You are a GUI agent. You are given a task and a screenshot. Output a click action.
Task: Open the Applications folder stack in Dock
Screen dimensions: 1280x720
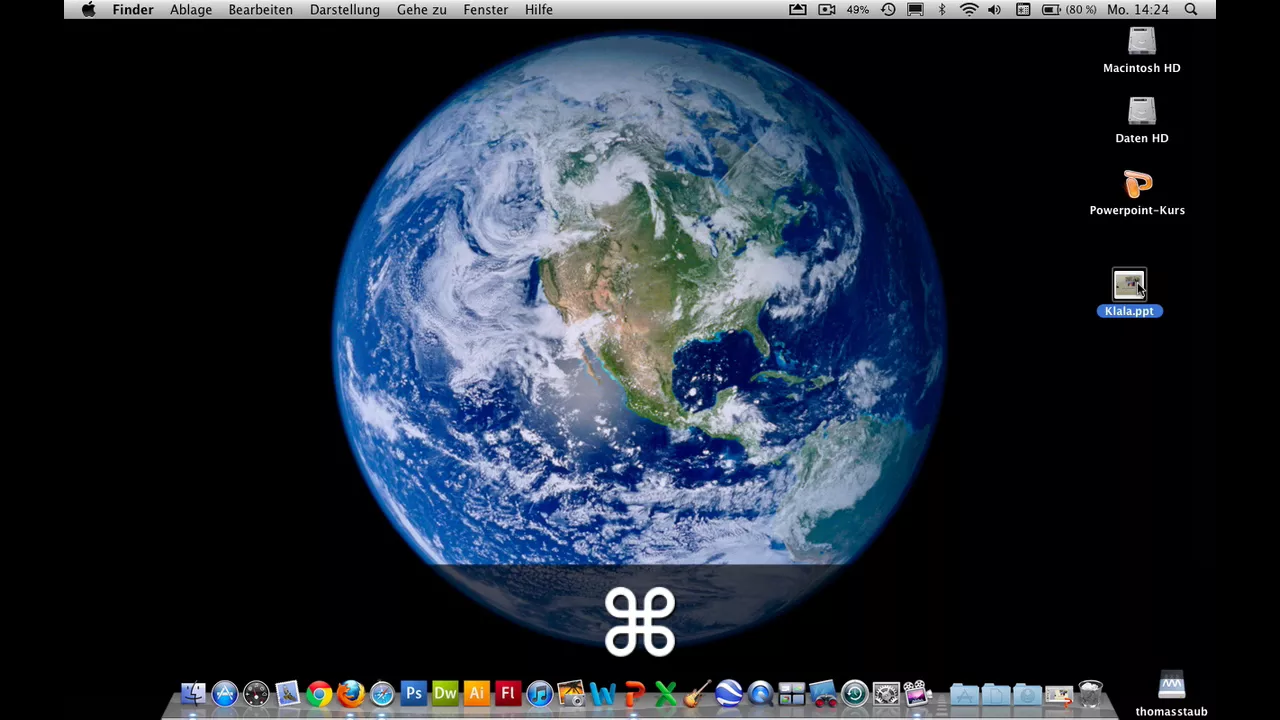point(964,693)
